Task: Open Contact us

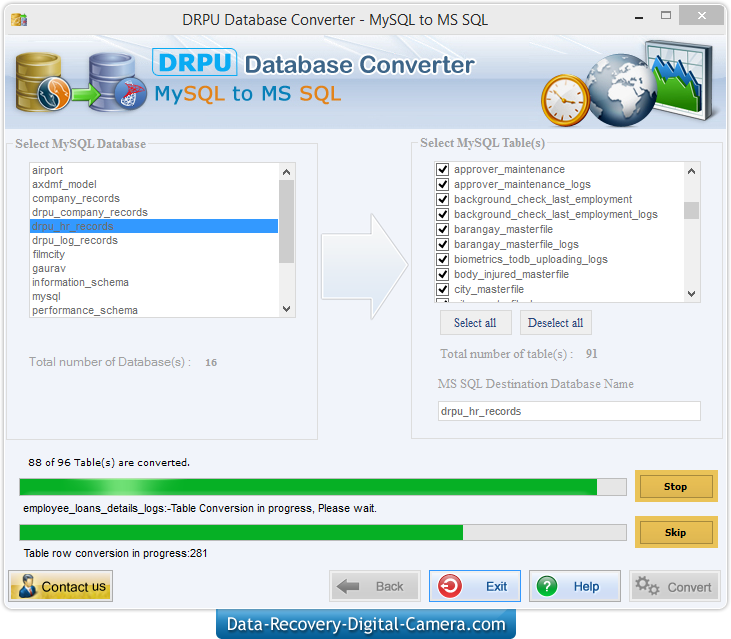Action: pyautogui.click(x=61, y=586)
